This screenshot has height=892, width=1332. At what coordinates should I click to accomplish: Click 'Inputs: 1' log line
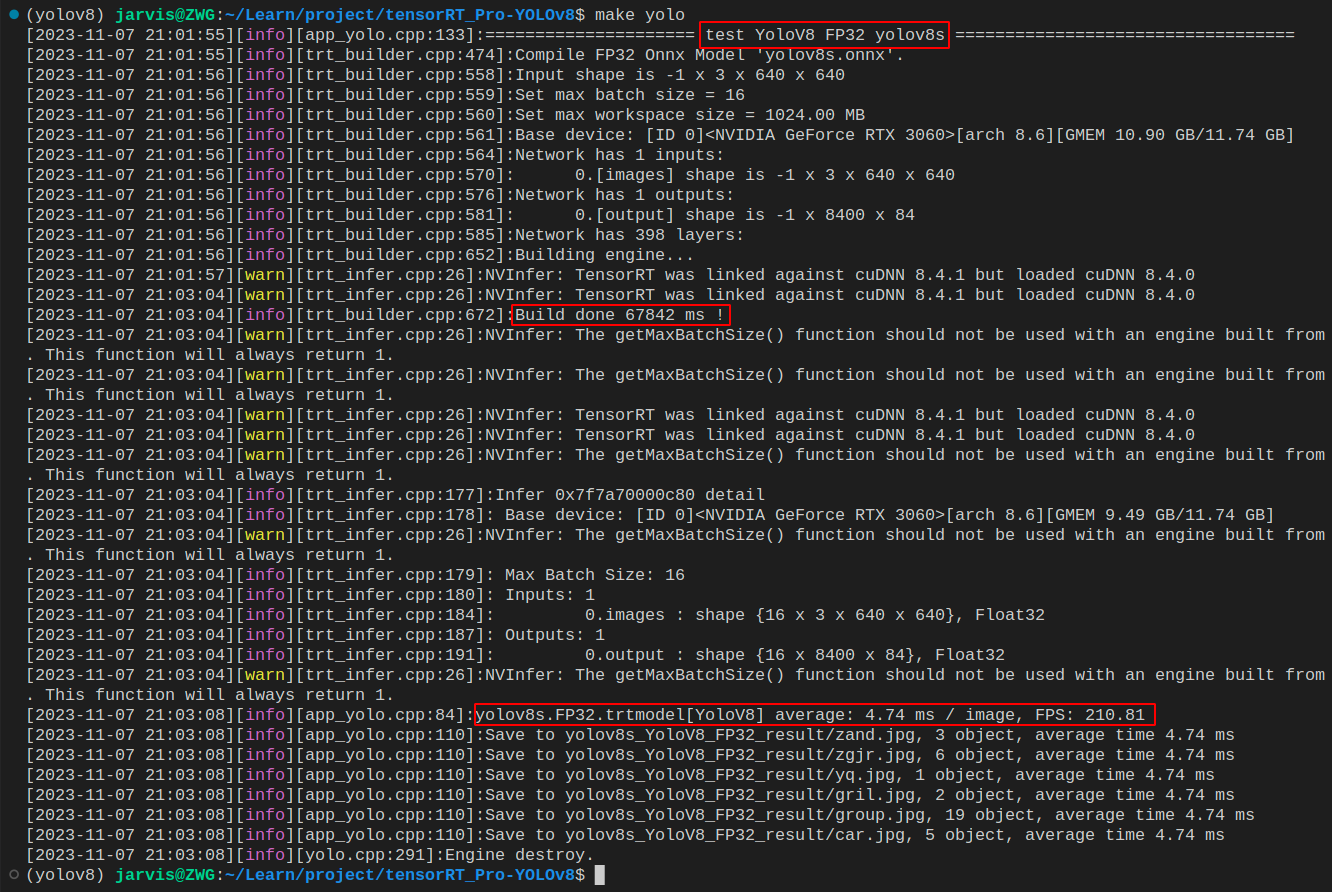tap(310, 595)
